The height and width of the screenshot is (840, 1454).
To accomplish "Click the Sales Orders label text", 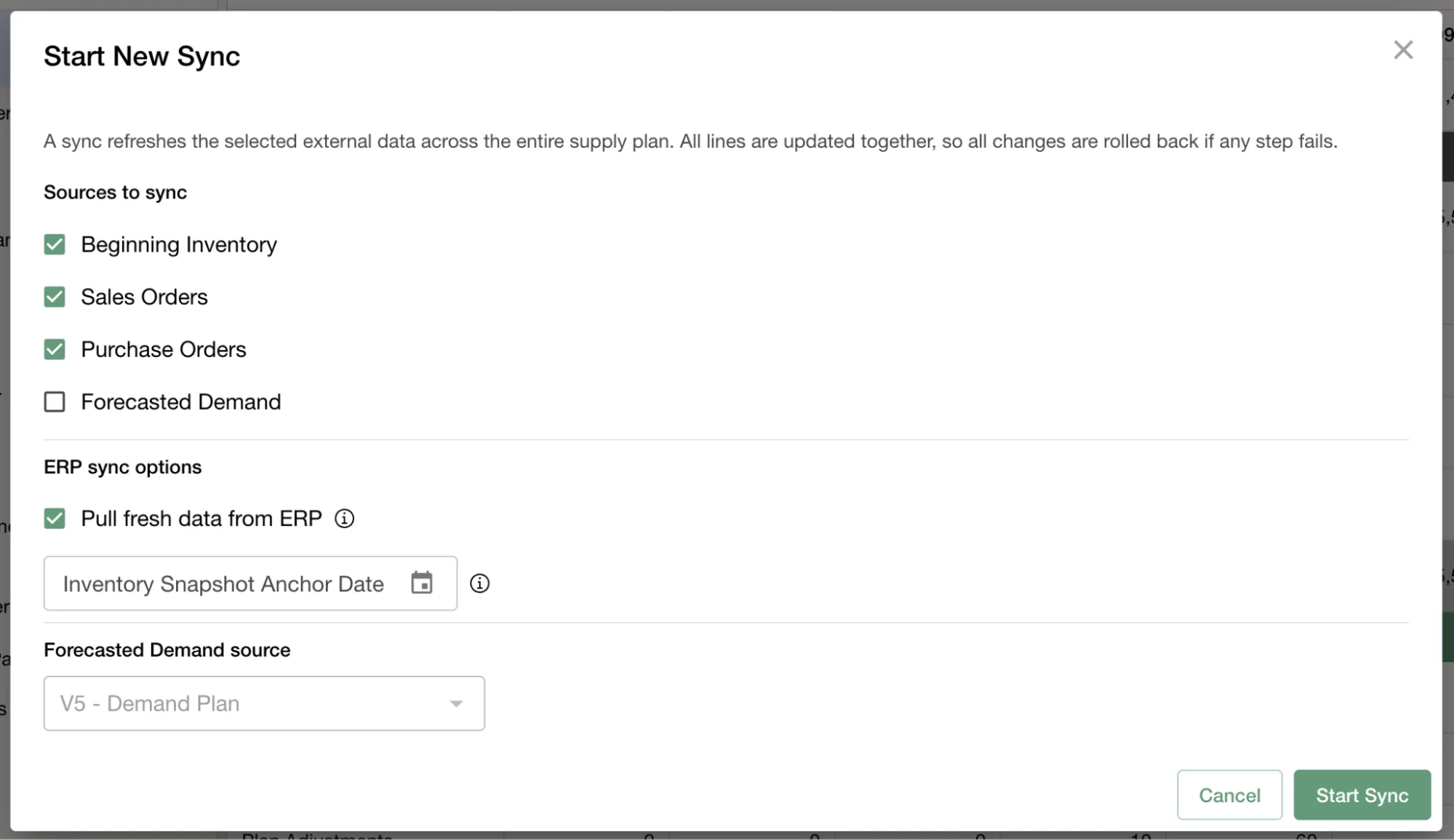I will [x=144, y=297].
